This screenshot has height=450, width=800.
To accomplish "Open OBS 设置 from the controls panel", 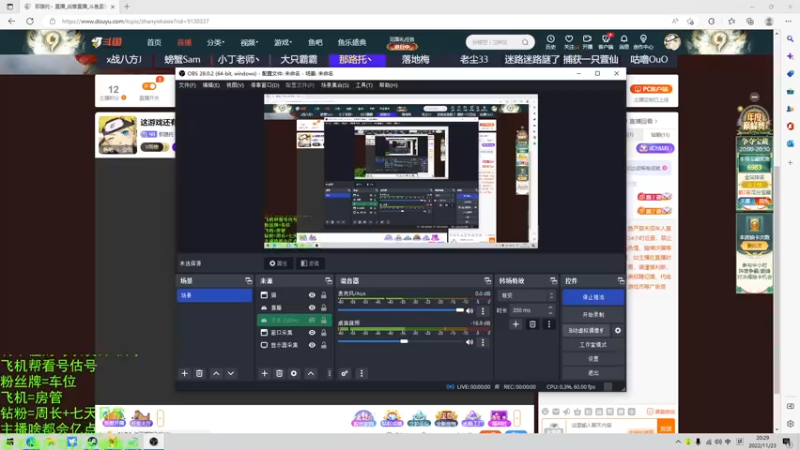I will pyautogui.click(x=593, y=359).
